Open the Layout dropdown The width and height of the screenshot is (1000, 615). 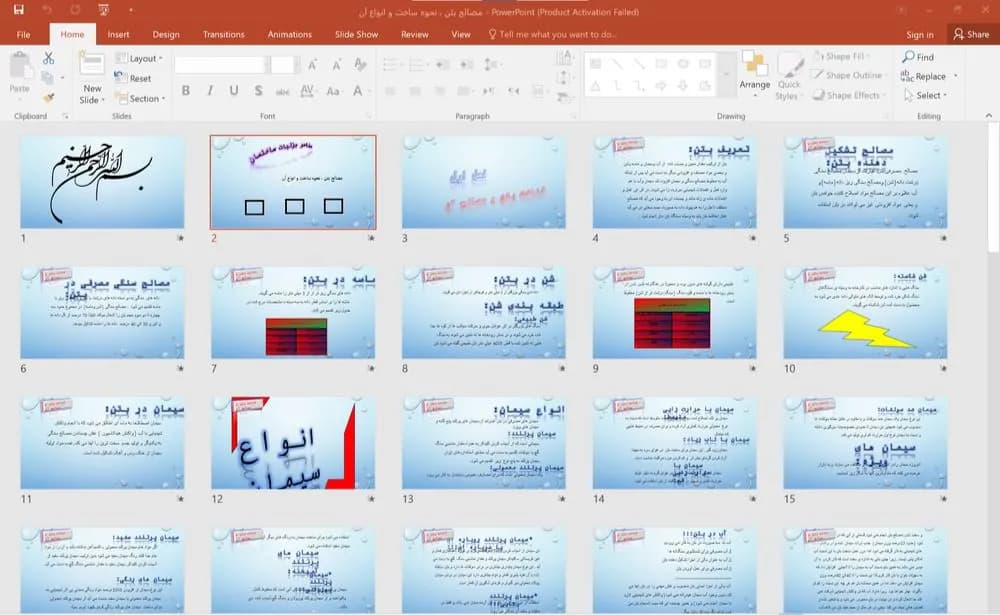[139, 58]
